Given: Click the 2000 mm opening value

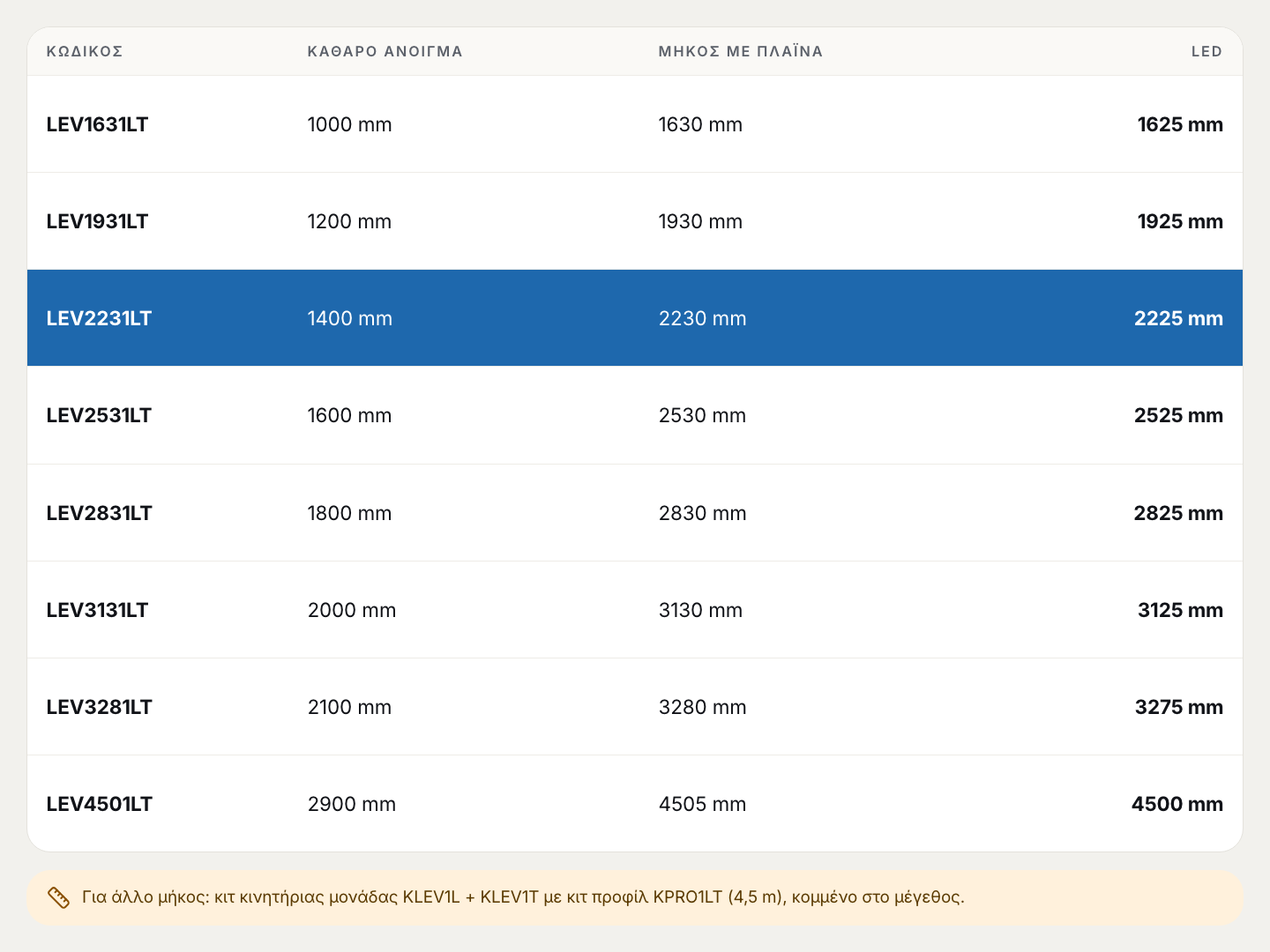Looking at the screenshot, I should click(352, 610).
